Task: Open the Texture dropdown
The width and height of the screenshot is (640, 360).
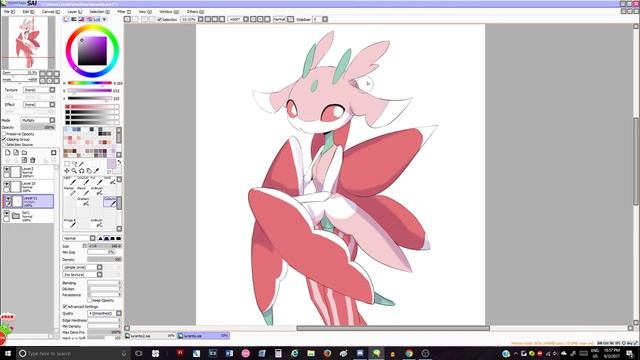Action: (x=39, y=90)
